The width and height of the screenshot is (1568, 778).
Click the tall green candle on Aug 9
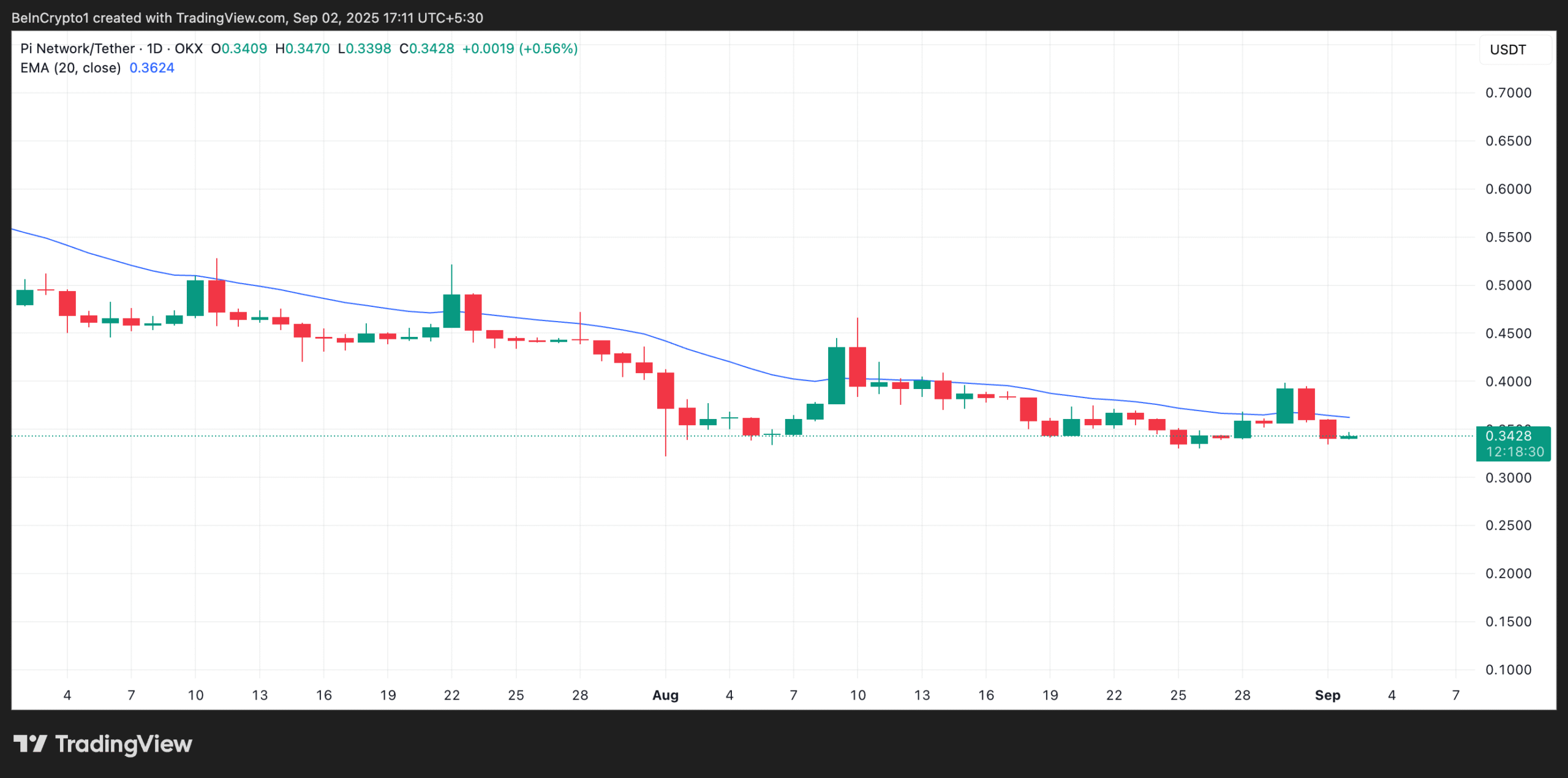pyautogui.click(x=836, y=376)
